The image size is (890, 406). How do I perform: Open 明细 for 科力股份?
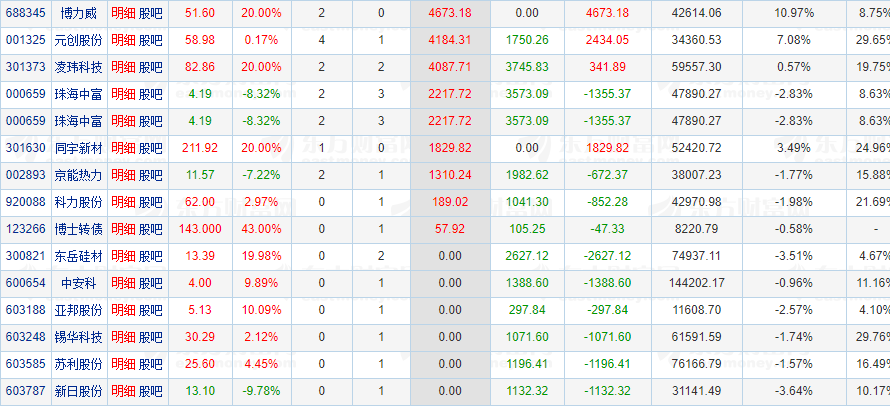123,202
